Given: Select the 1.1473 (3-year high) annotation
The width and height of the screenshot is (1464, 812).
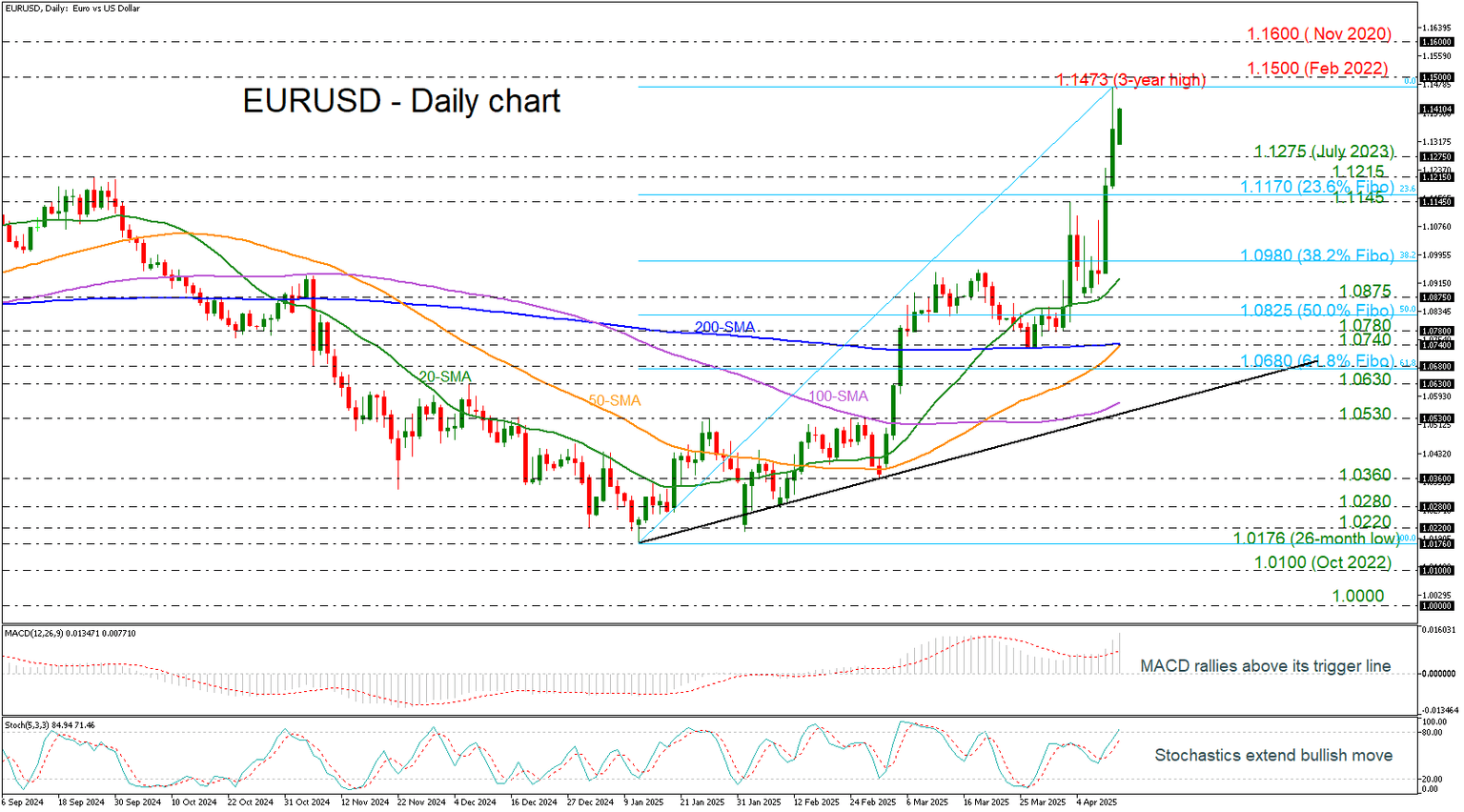Looking at the screenshot, I should [1129, 80].
